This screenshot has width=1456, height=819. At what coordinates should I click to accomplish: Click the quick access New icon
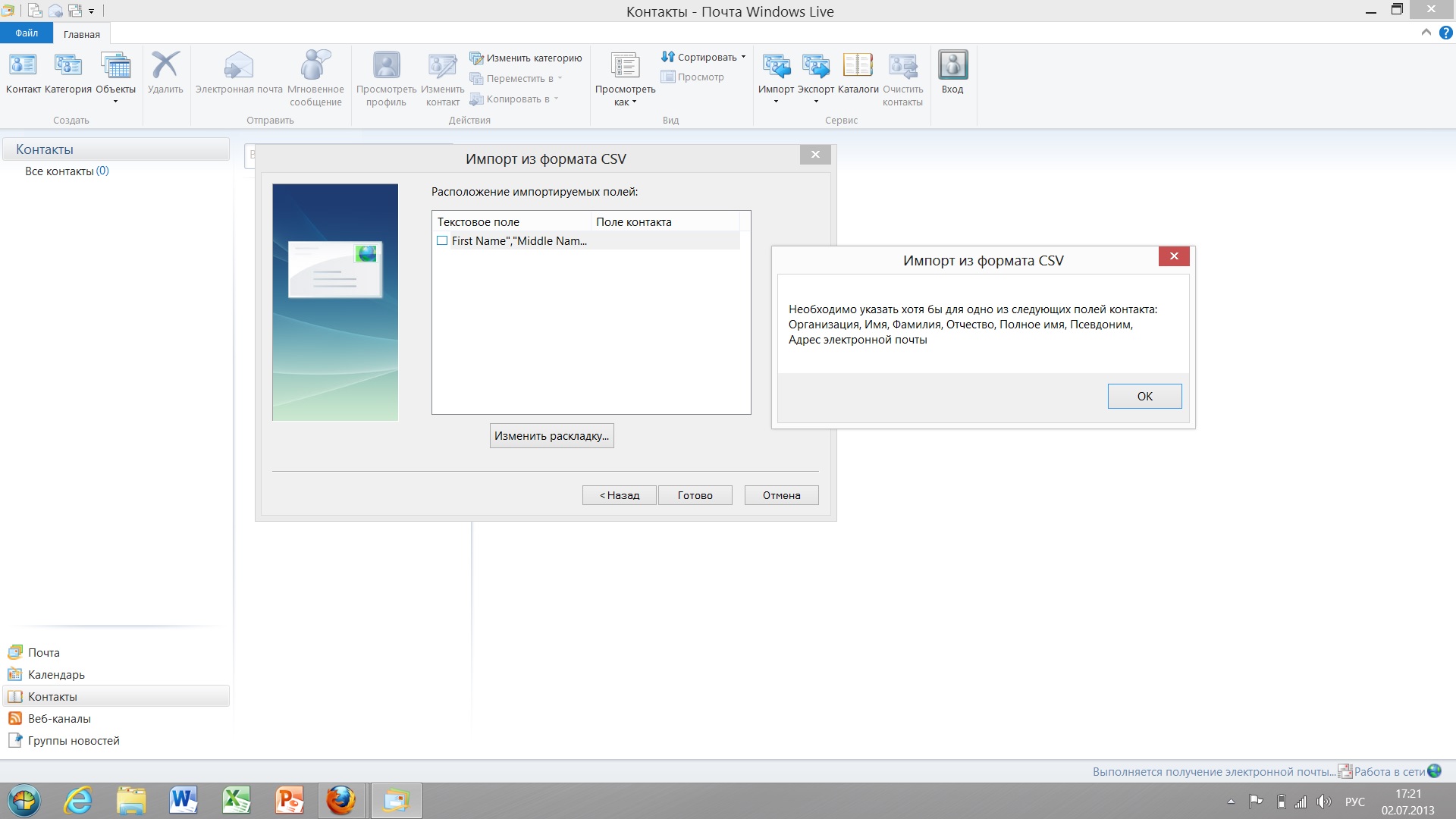pos(35,11)
